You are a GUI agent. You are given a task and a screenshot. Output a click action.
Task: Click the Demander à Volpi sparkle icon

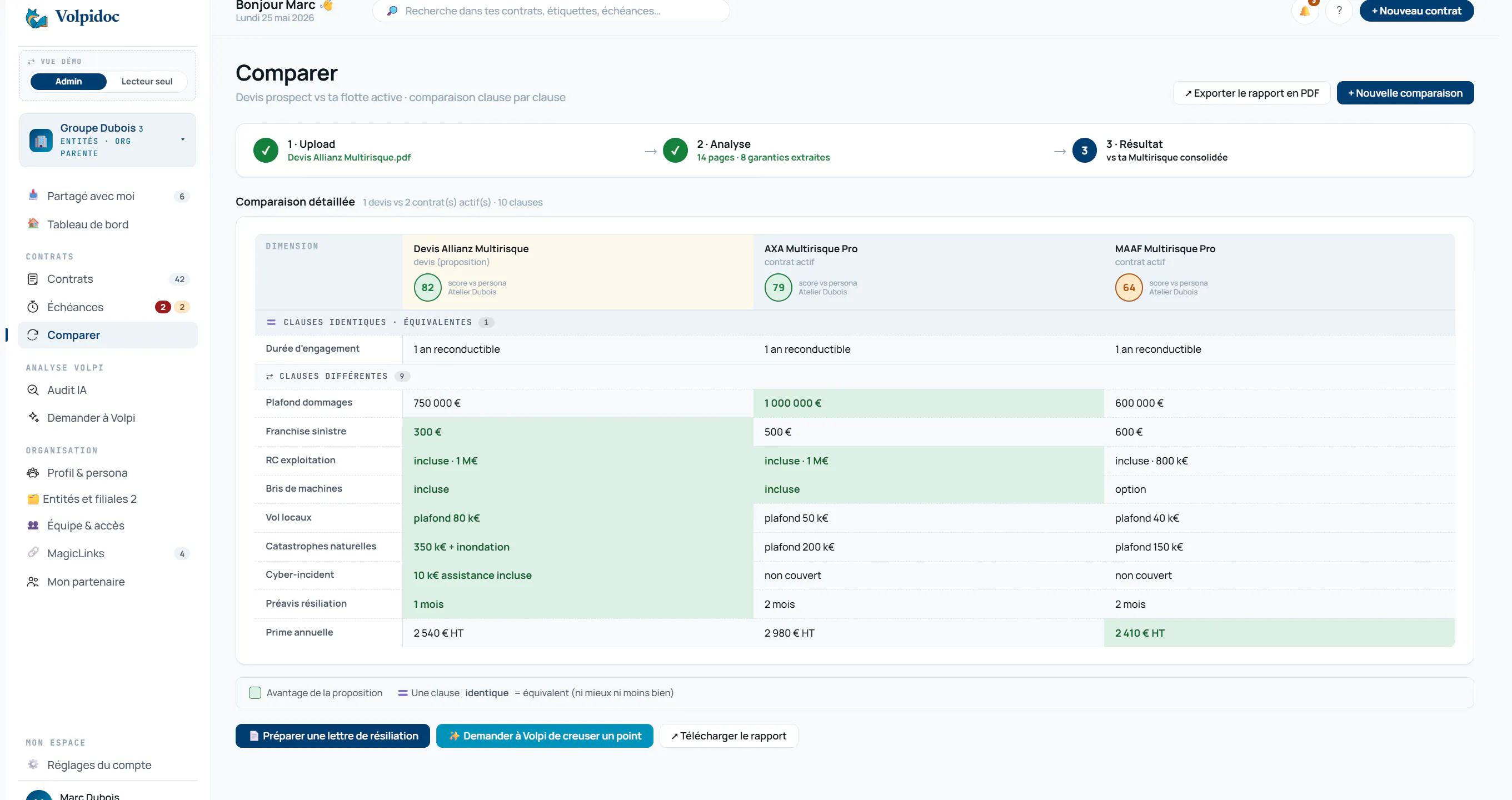pos(33,417)
